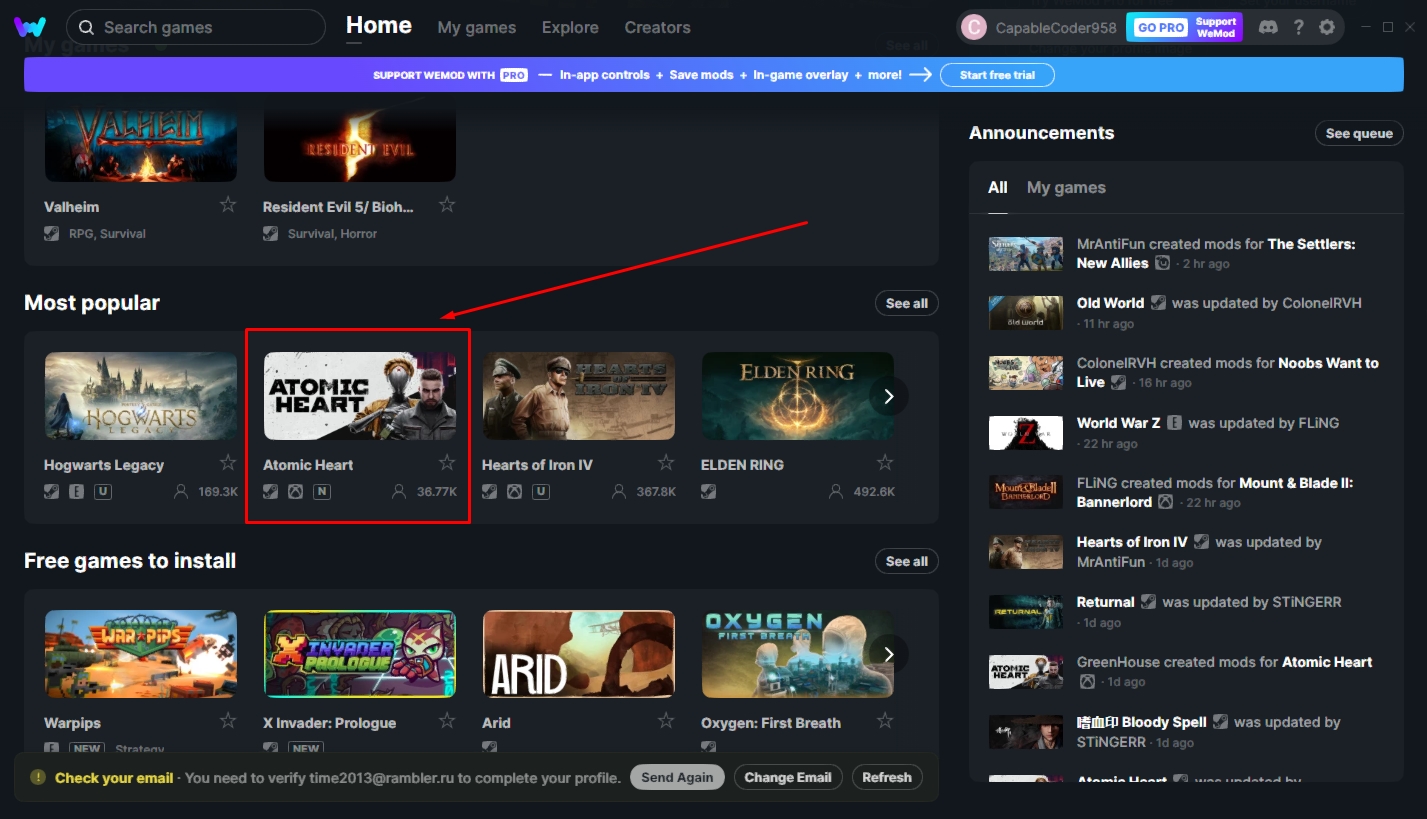Click the warning icon beside Check your email

(x=38, y=777)
